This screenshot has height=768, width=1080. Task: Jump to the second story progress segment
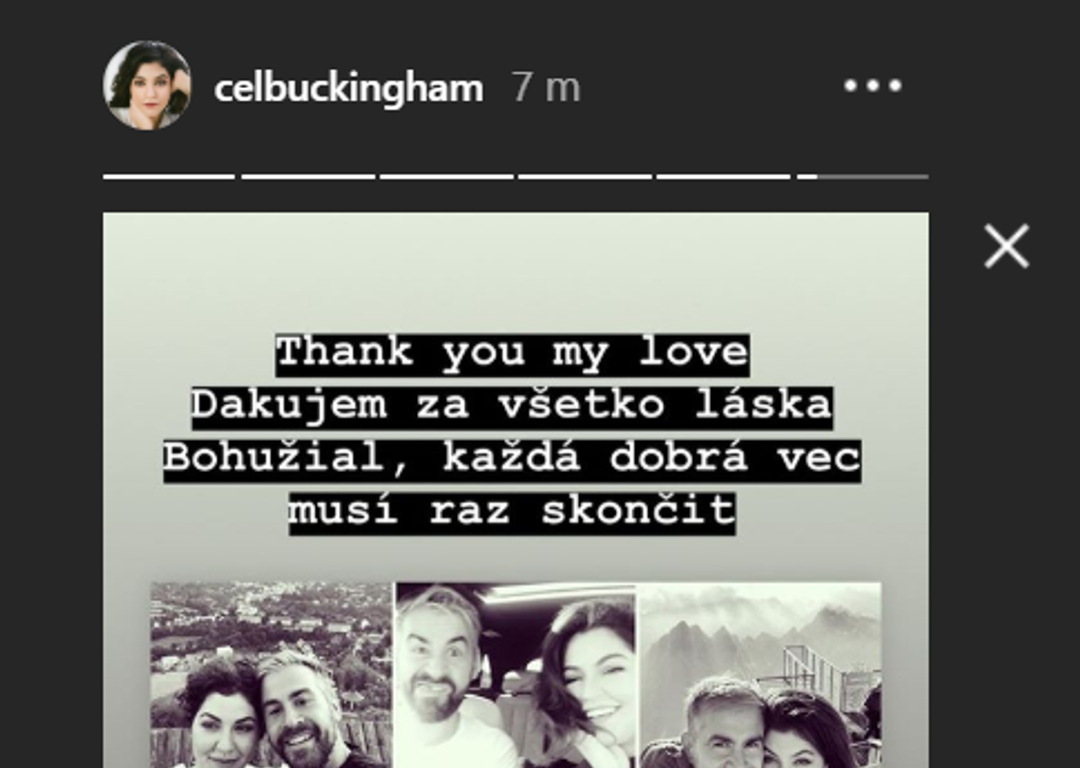[x=308, y=177]
